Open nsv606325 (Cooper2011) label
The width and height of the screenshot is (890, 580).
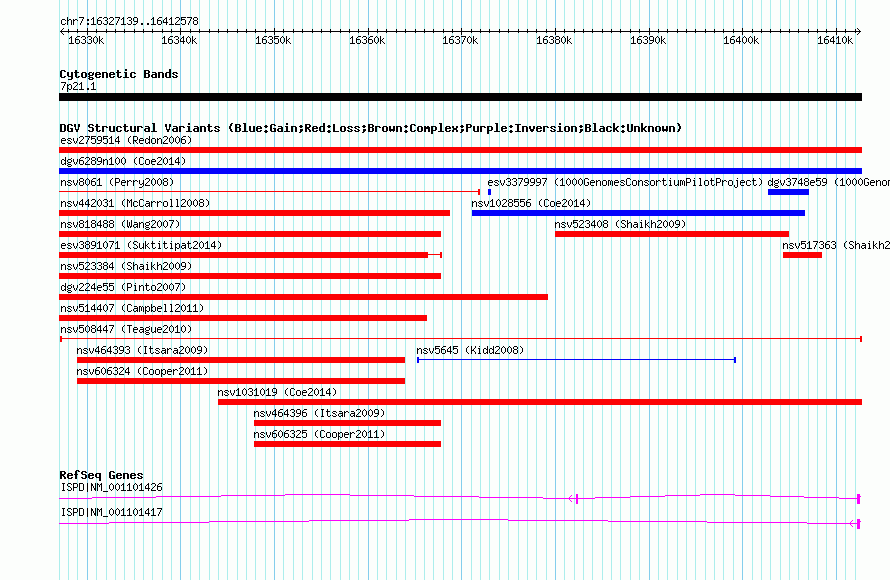pyautogui.click(x=320, y=434)
